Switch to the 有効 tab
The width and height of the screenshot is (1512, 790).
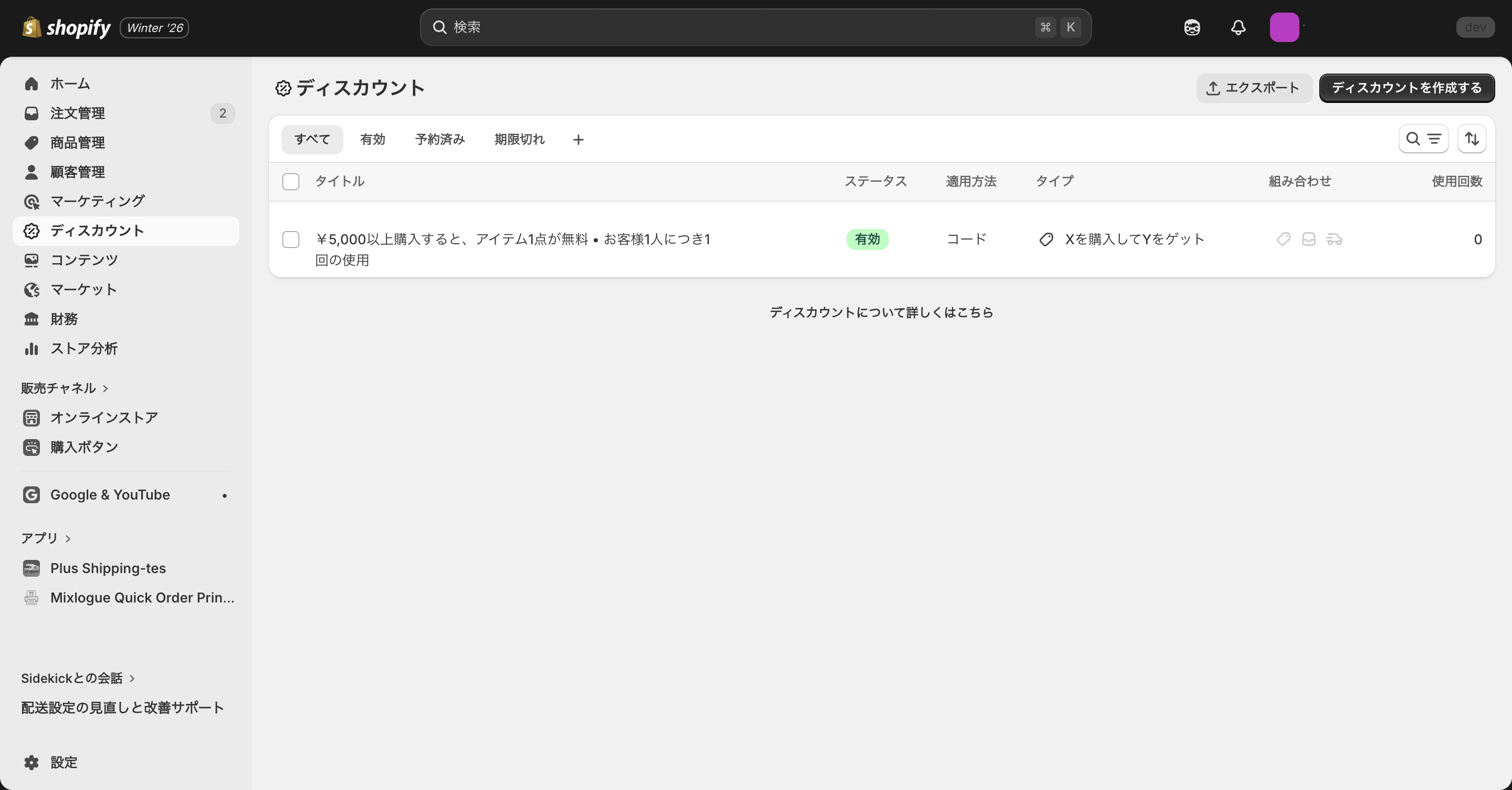pyautogui.click(x=372, y=139)
